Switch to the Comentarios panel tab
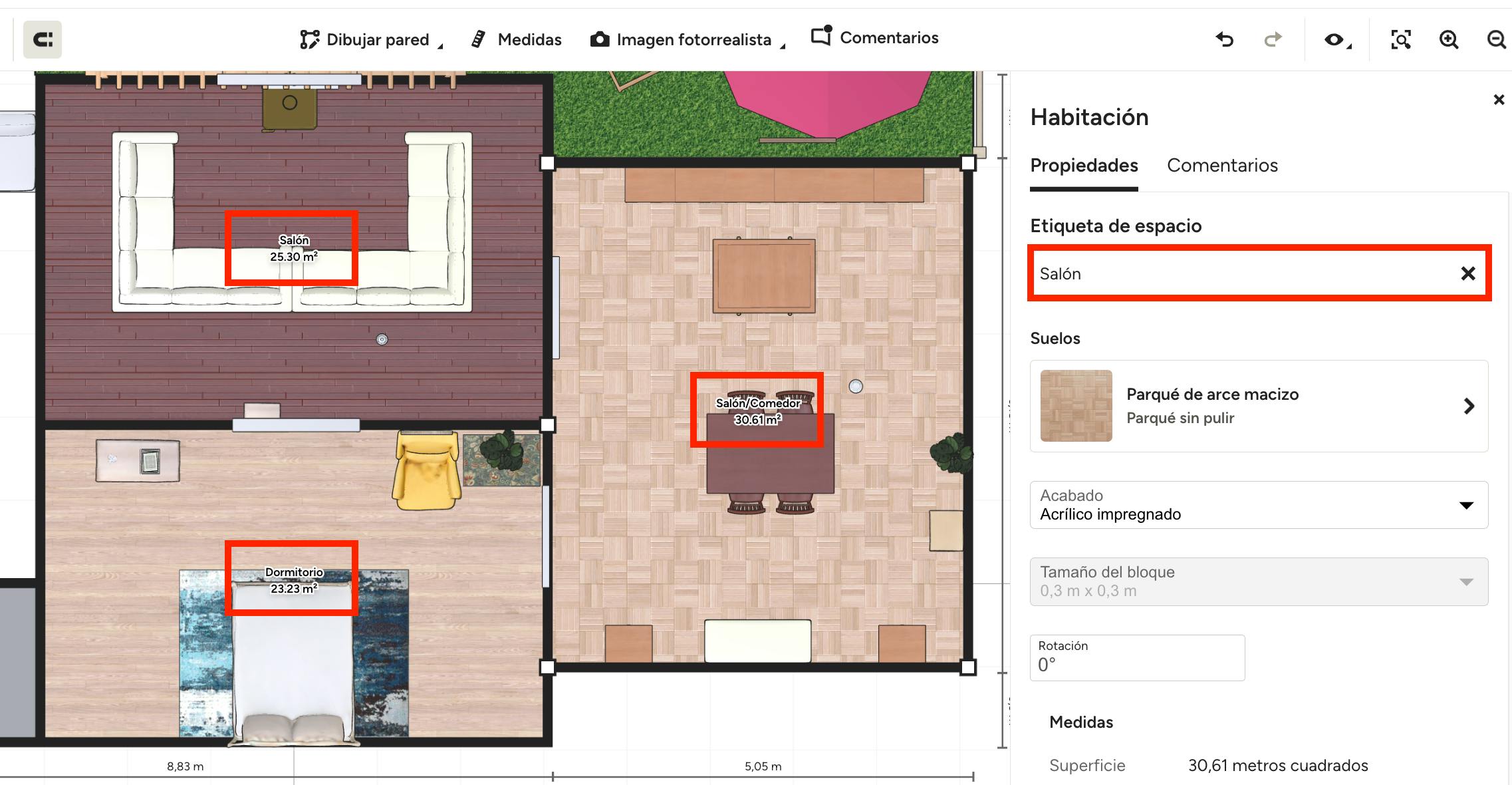Viewport: 1512px width, 785px height. [1222, 166]
